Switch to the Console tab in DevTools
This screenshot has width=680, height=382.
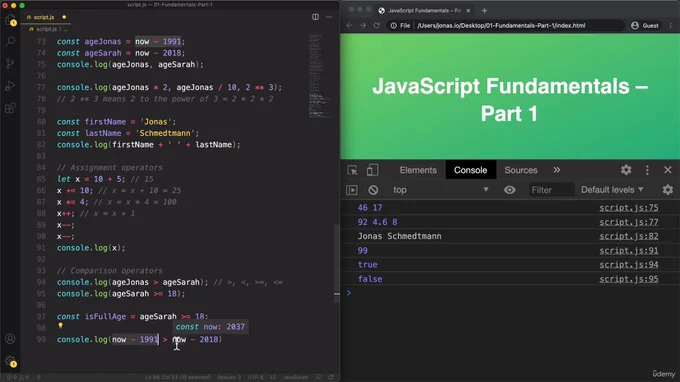471,170
